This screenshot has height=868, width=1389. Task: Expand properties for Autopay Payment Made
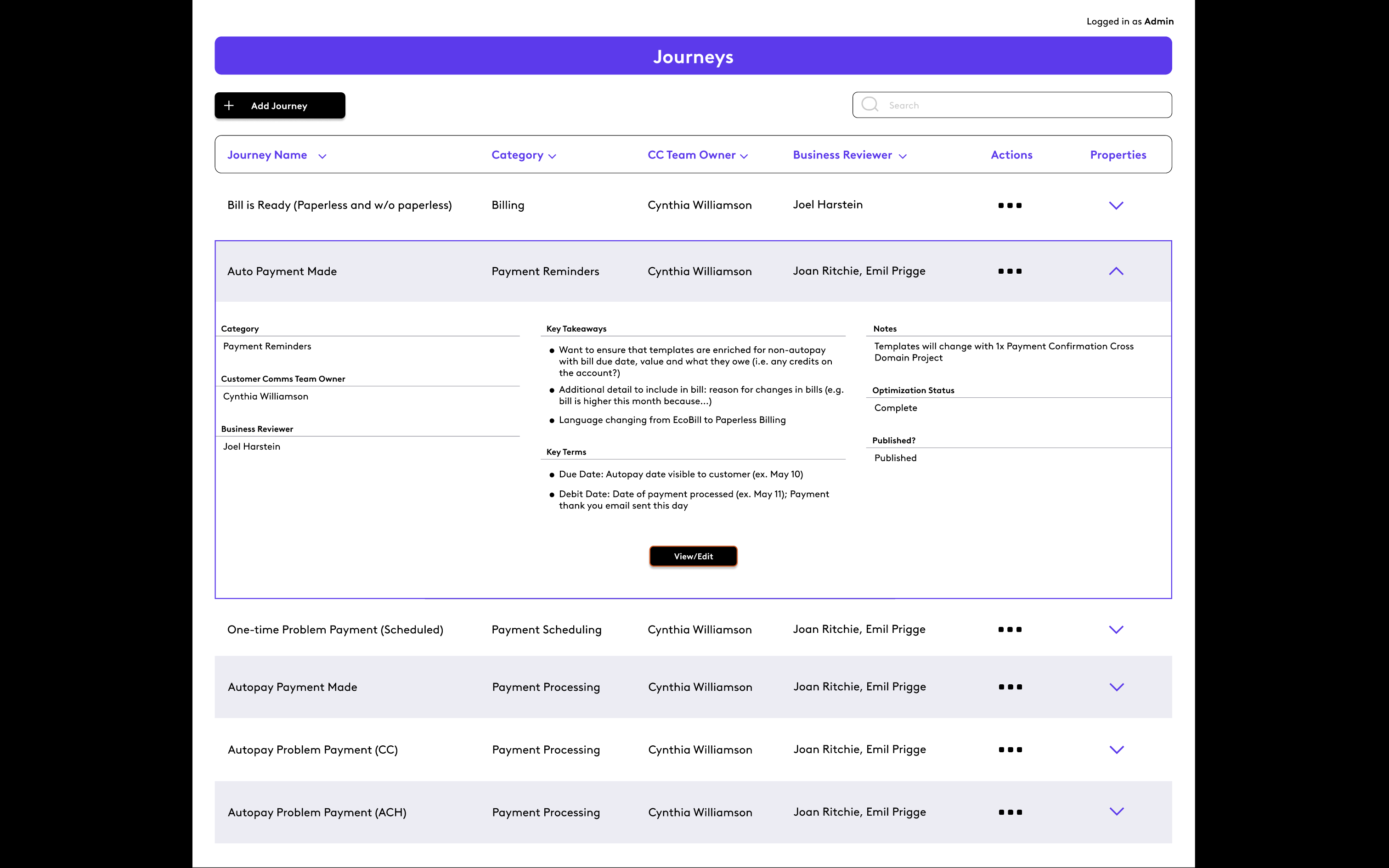1116,687
